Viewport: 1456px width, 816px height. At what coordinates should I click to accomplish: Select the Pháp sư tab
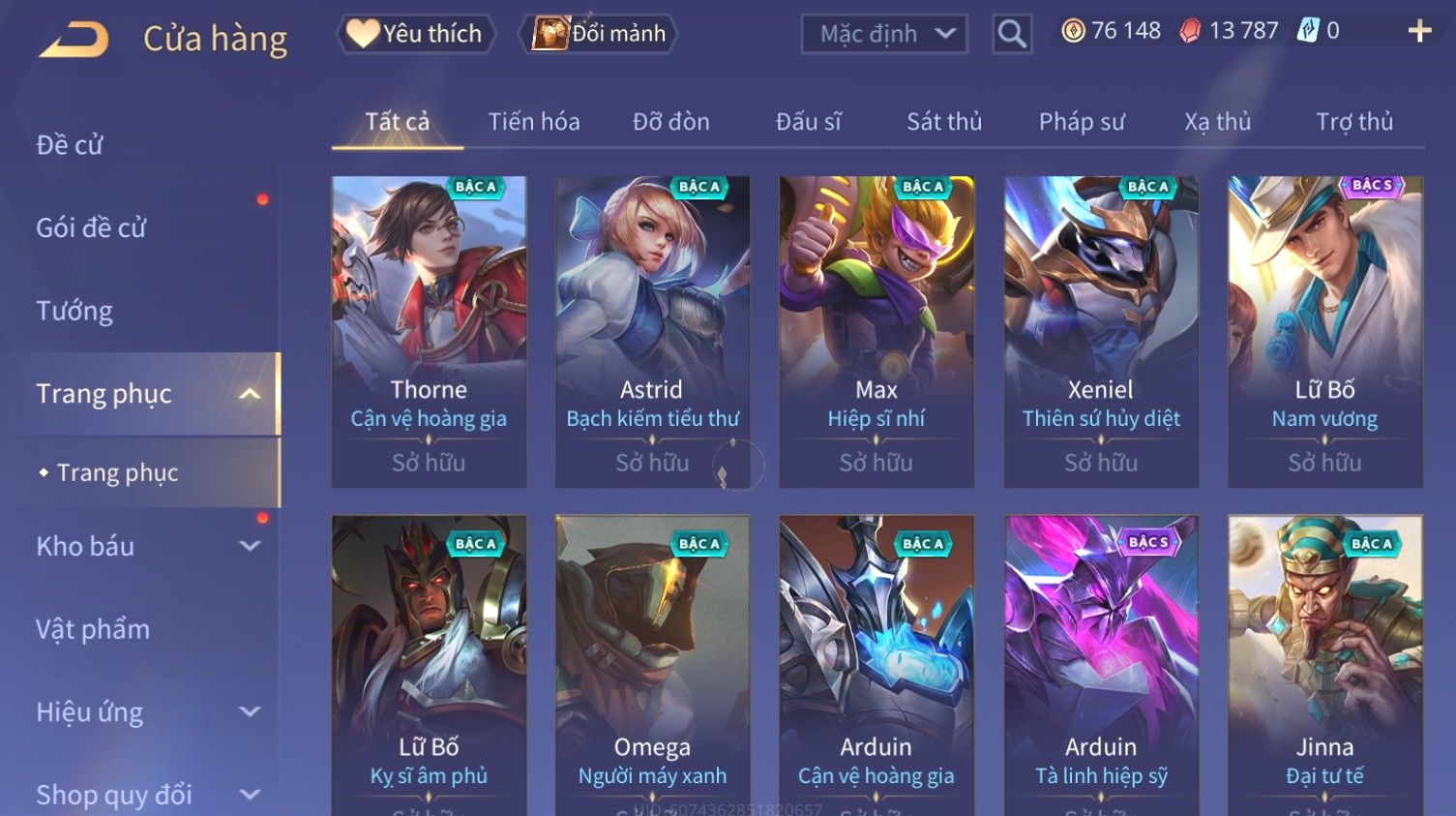[1082, 122]
